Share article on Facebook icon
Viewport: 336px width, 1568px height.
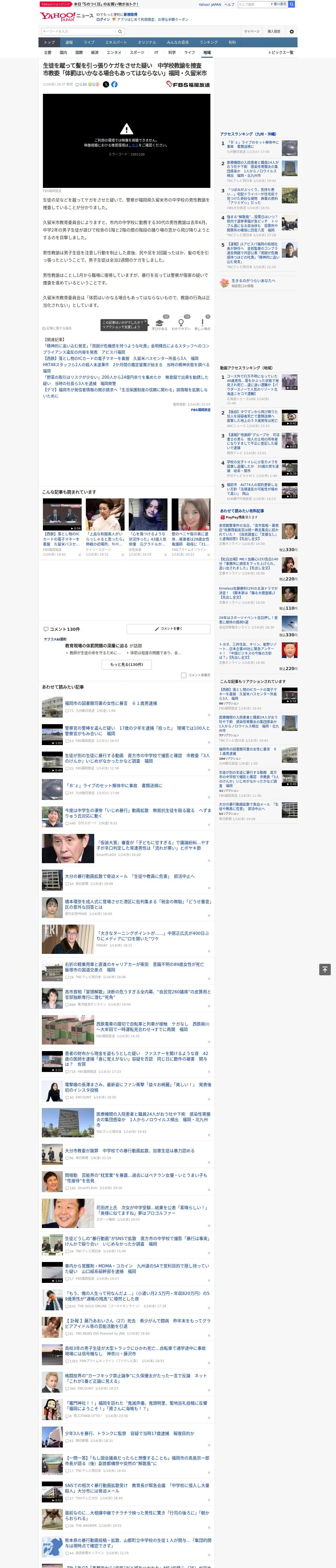click(114, 85)
